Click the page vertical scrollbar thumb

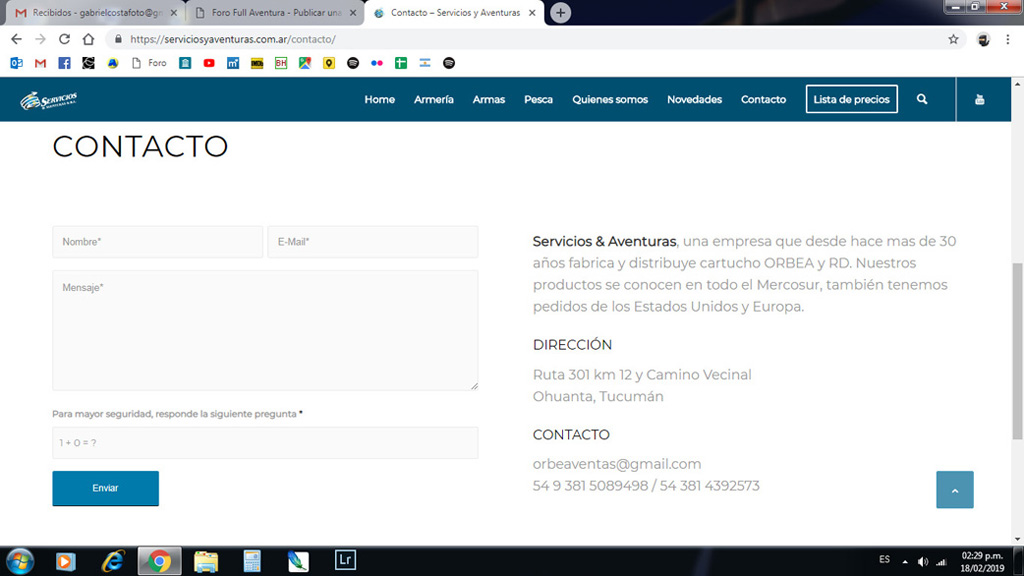[1017, 351]
